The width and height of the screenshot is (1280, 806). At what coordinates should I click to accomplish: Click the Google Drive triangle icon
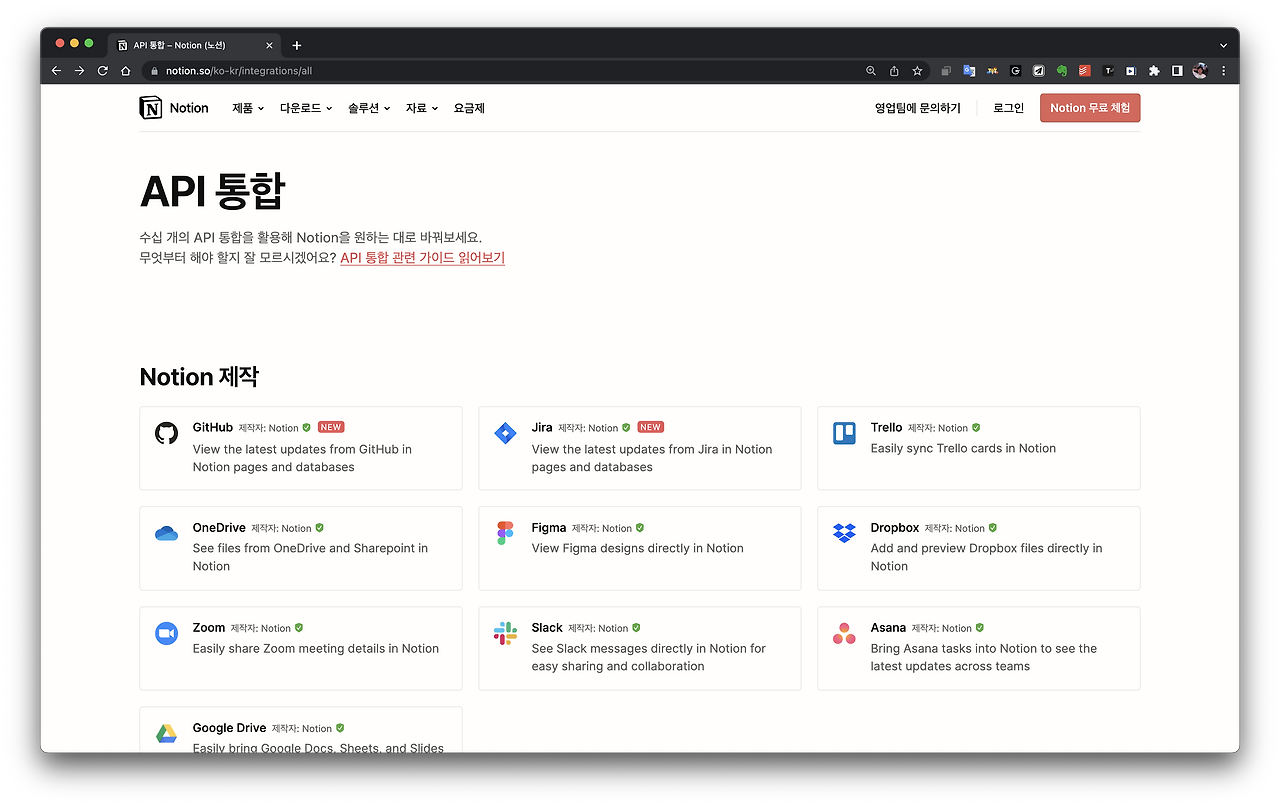[166, 733]
